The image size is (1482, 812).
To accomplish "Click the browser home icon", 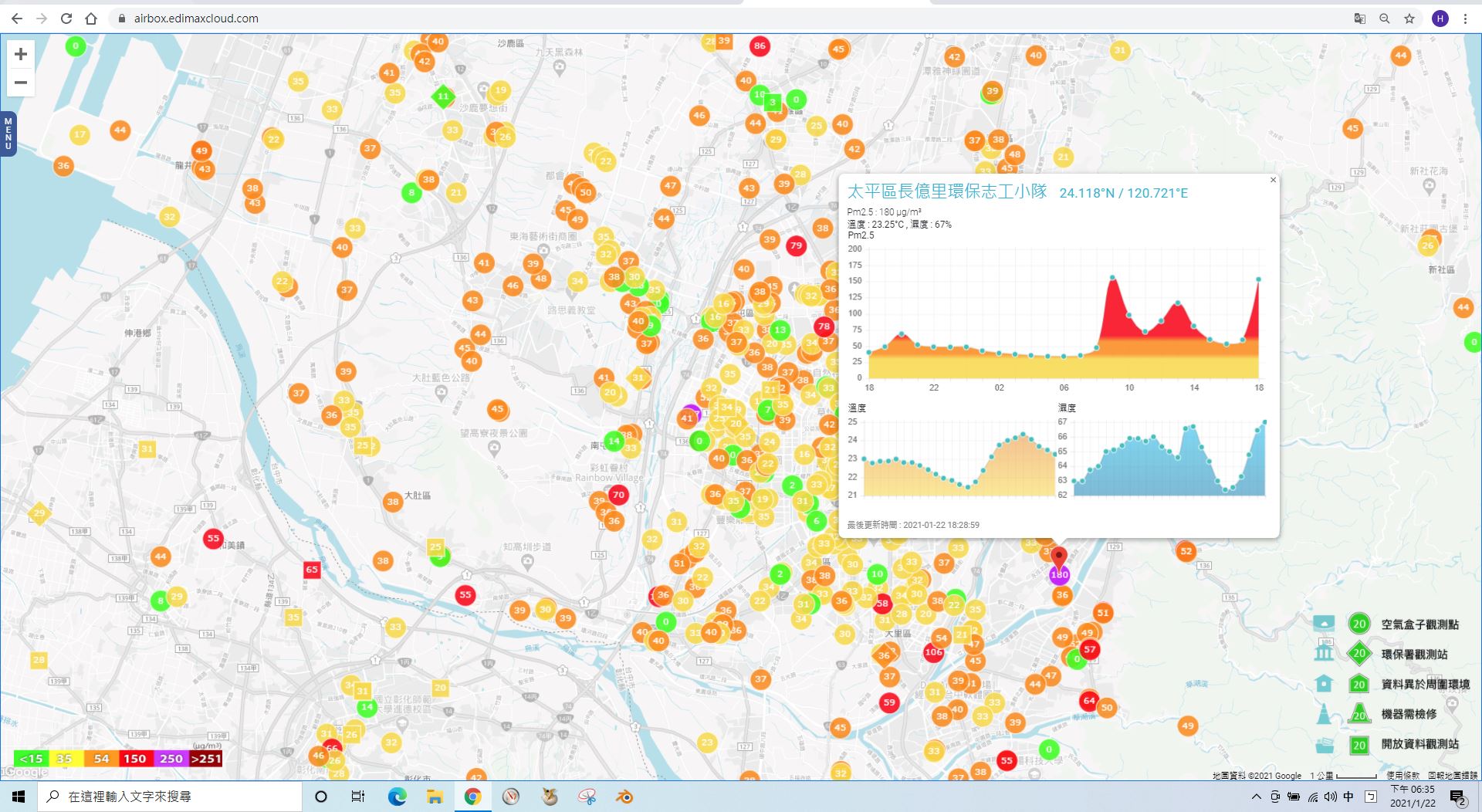I will tap(91, 19).
